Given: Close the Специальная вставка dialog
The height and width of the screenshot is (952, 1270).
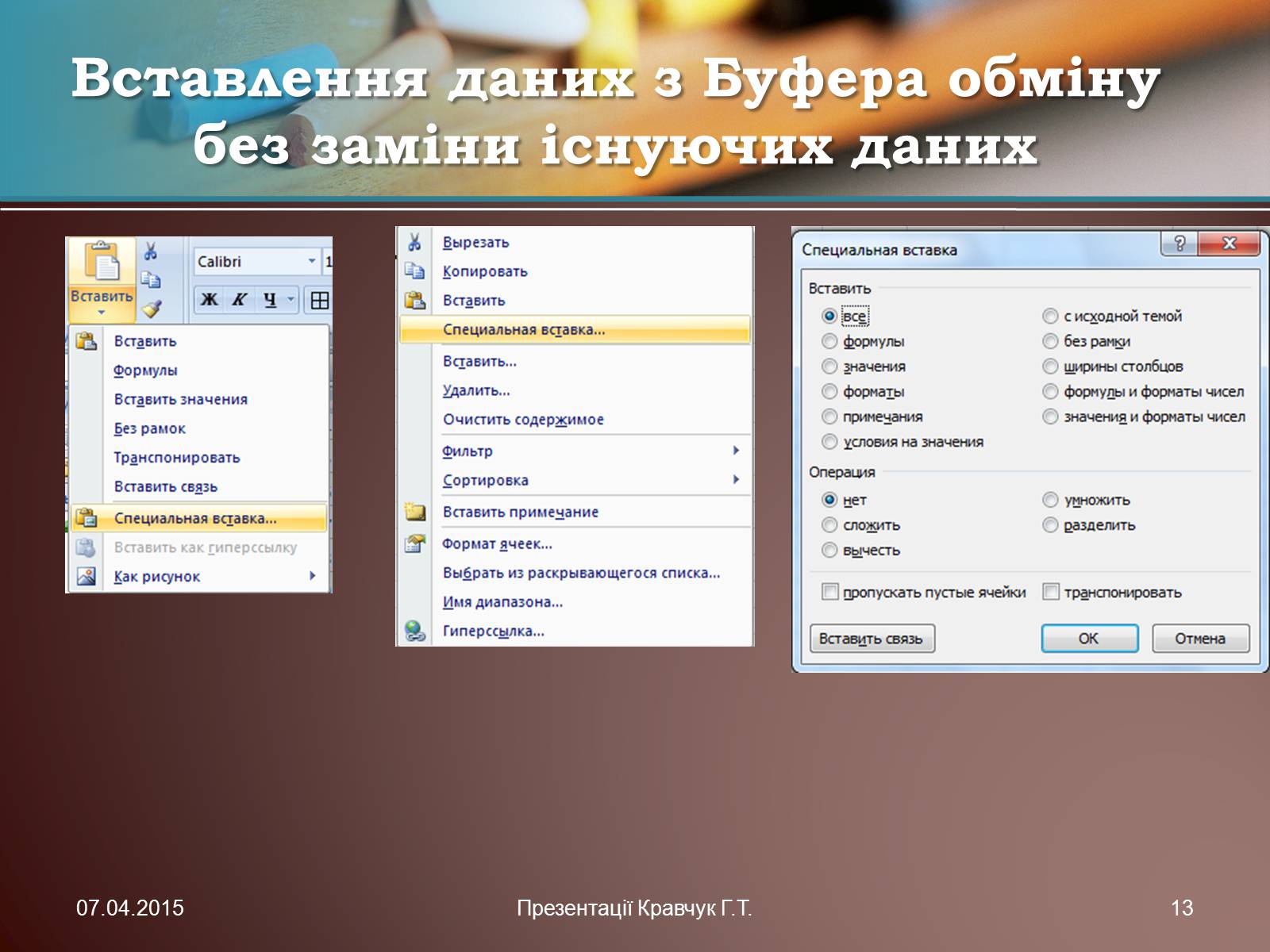Looking at the screenshot, I should click(1229, 243).
